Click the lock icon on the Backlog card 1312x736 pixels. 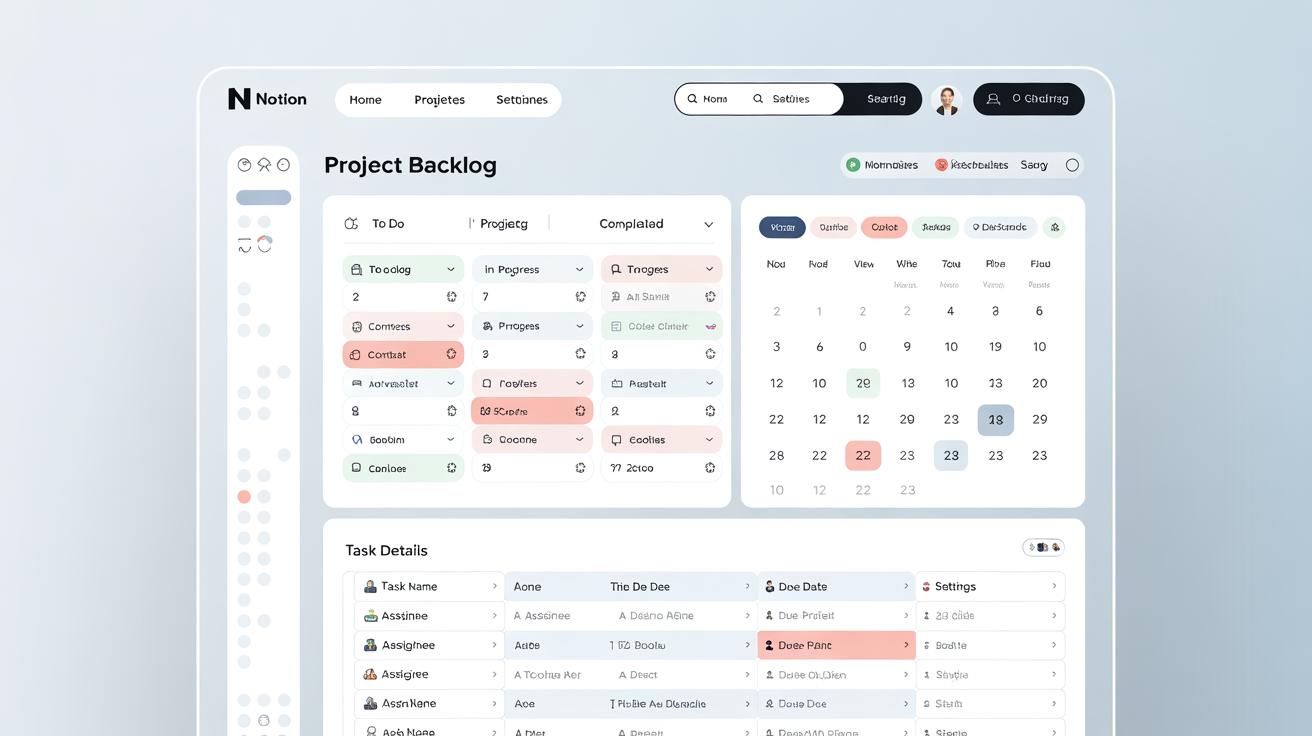(355, 268)
